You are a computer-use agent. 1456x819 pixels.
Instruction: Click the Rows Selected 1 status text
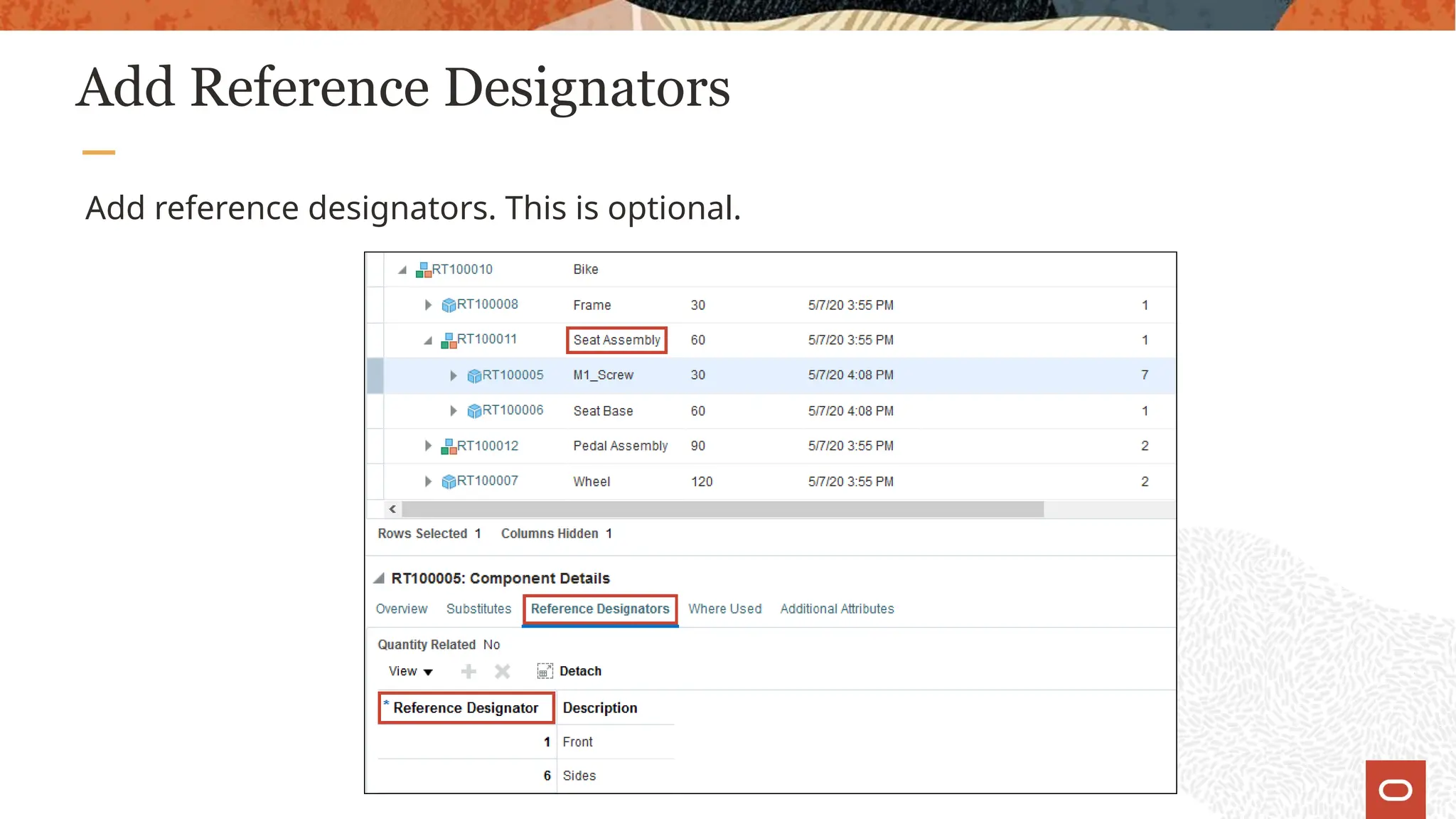[x=429, y=533]
